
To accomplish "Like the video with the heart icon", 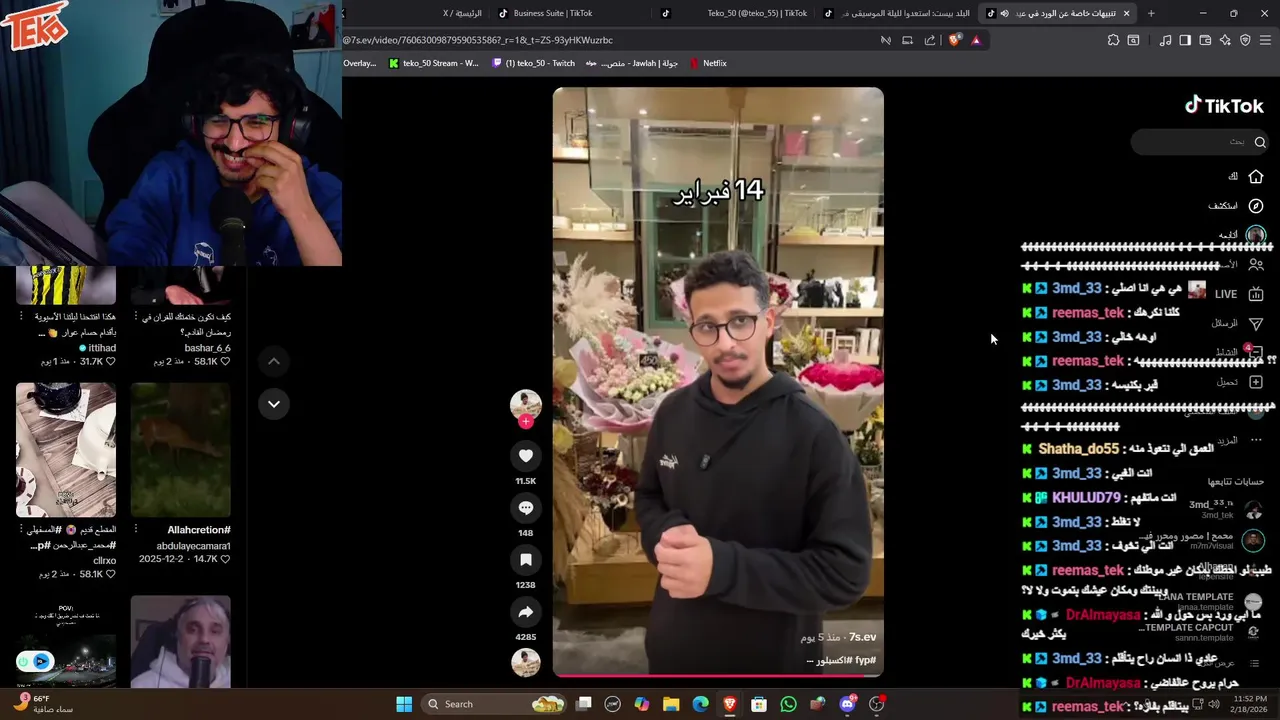I will 526,456.
